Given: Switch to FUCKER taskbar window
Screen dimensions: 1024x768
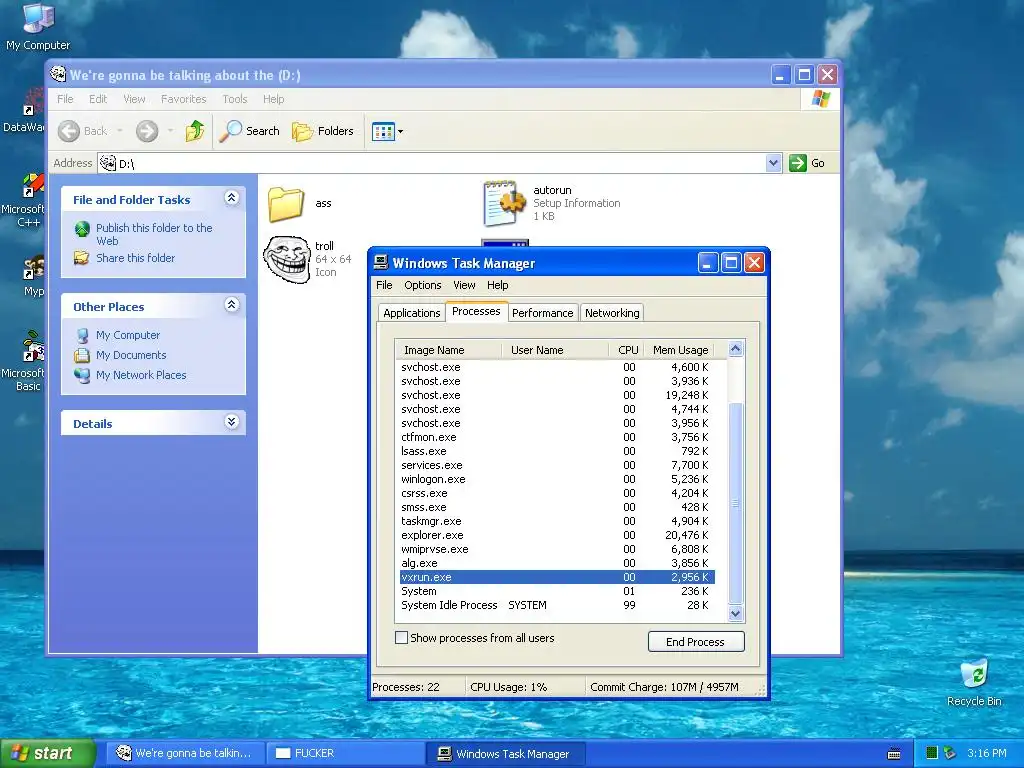Looking at the screenshot, I should coord(344,753).
